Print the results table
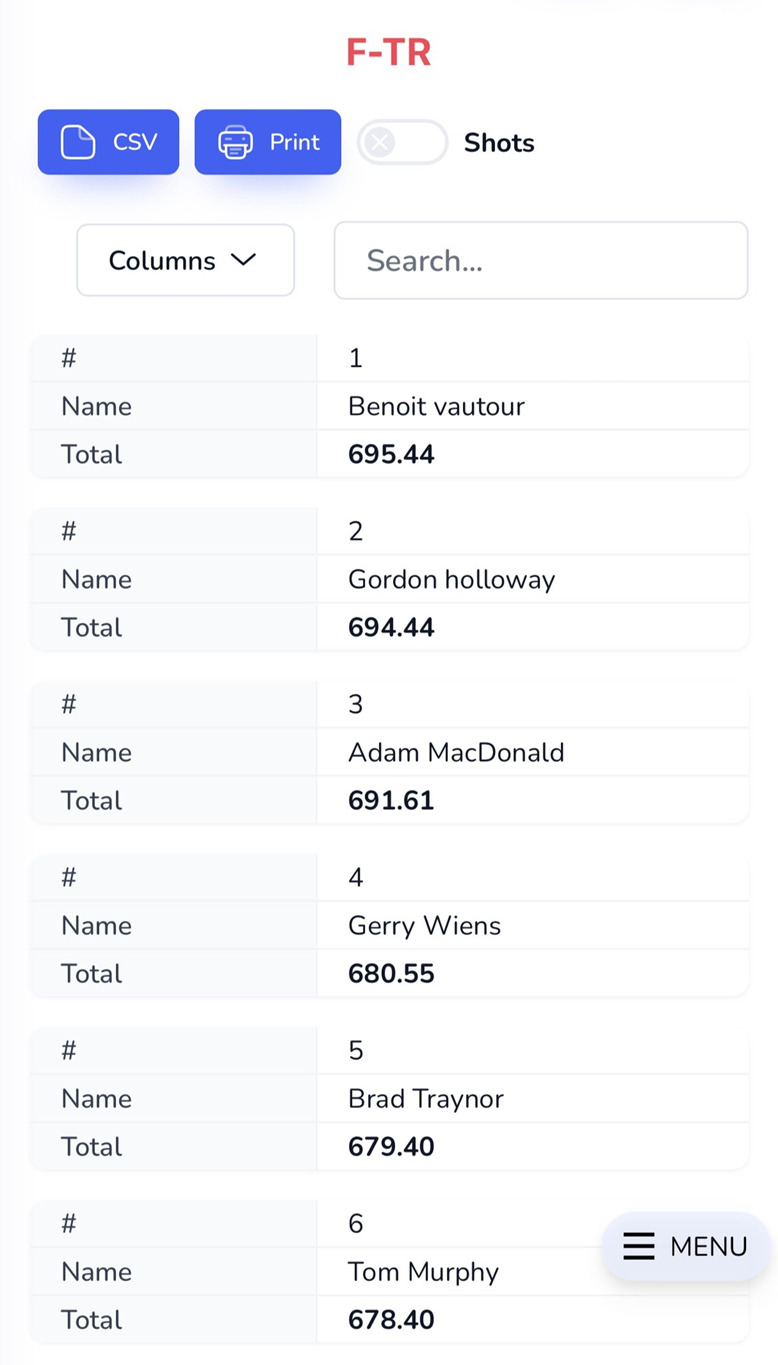 point(268,142)
